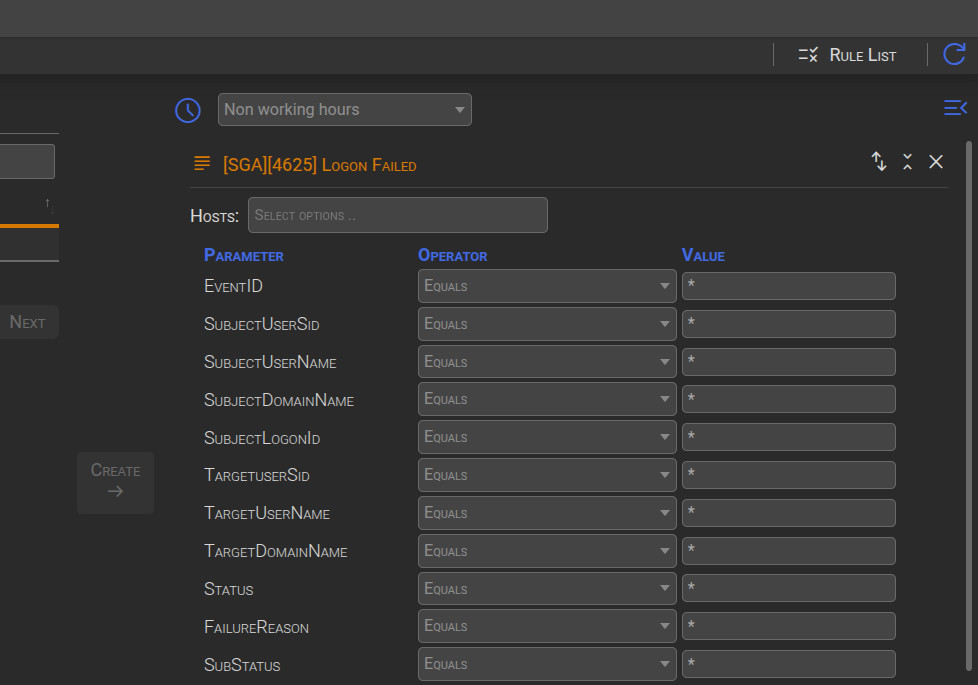Open the SubjectLogonId operator dropdown
This screenshot has width=978, height=685.
tap(547, 437)
